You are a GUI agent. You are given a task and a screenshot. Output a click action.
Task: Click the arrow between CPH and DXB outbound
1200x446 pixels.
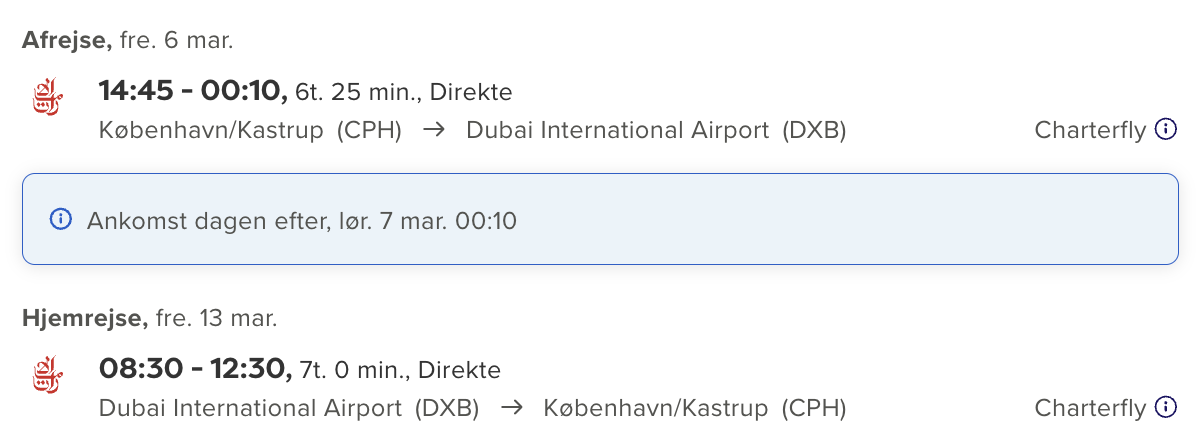433,130
